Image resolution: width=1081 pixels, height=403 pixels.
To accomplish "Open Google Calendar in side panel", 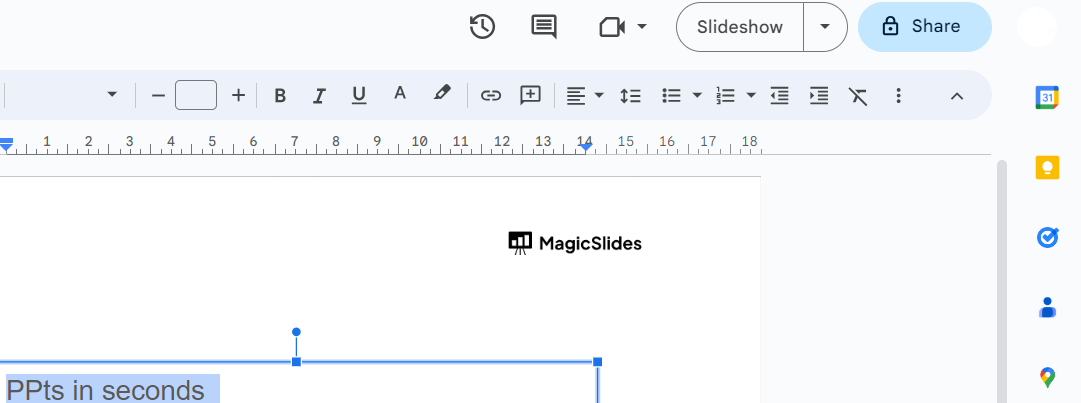I will 1047,97.
